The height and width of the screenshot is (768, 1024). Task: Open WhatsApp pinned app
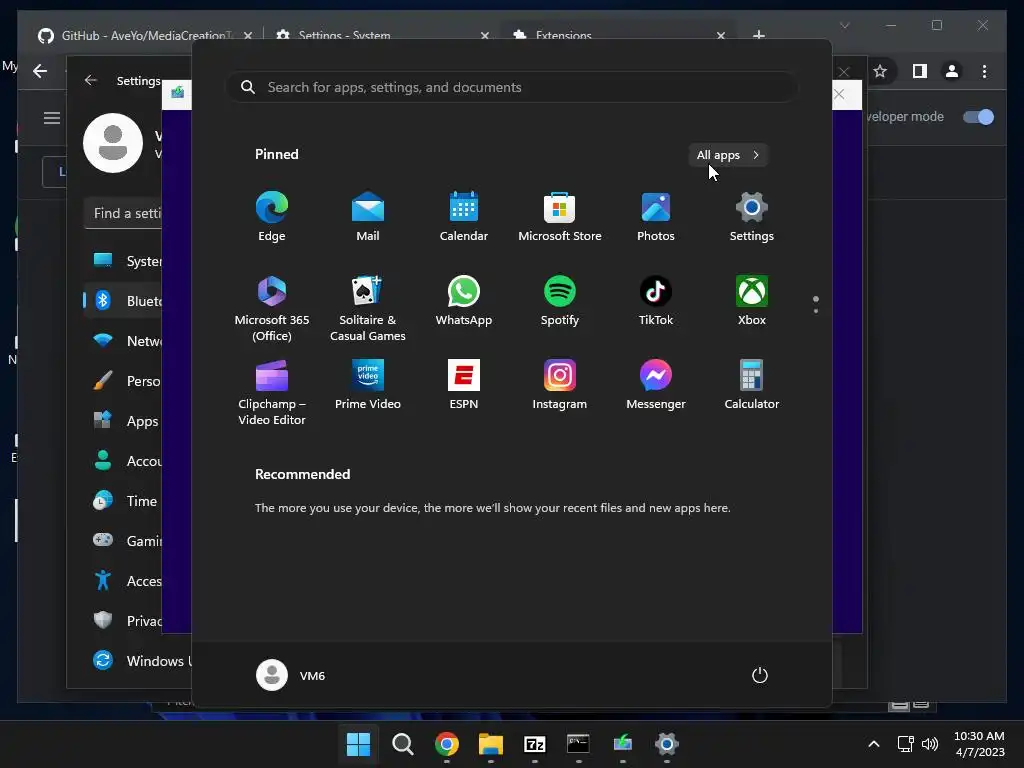[464, 301]
